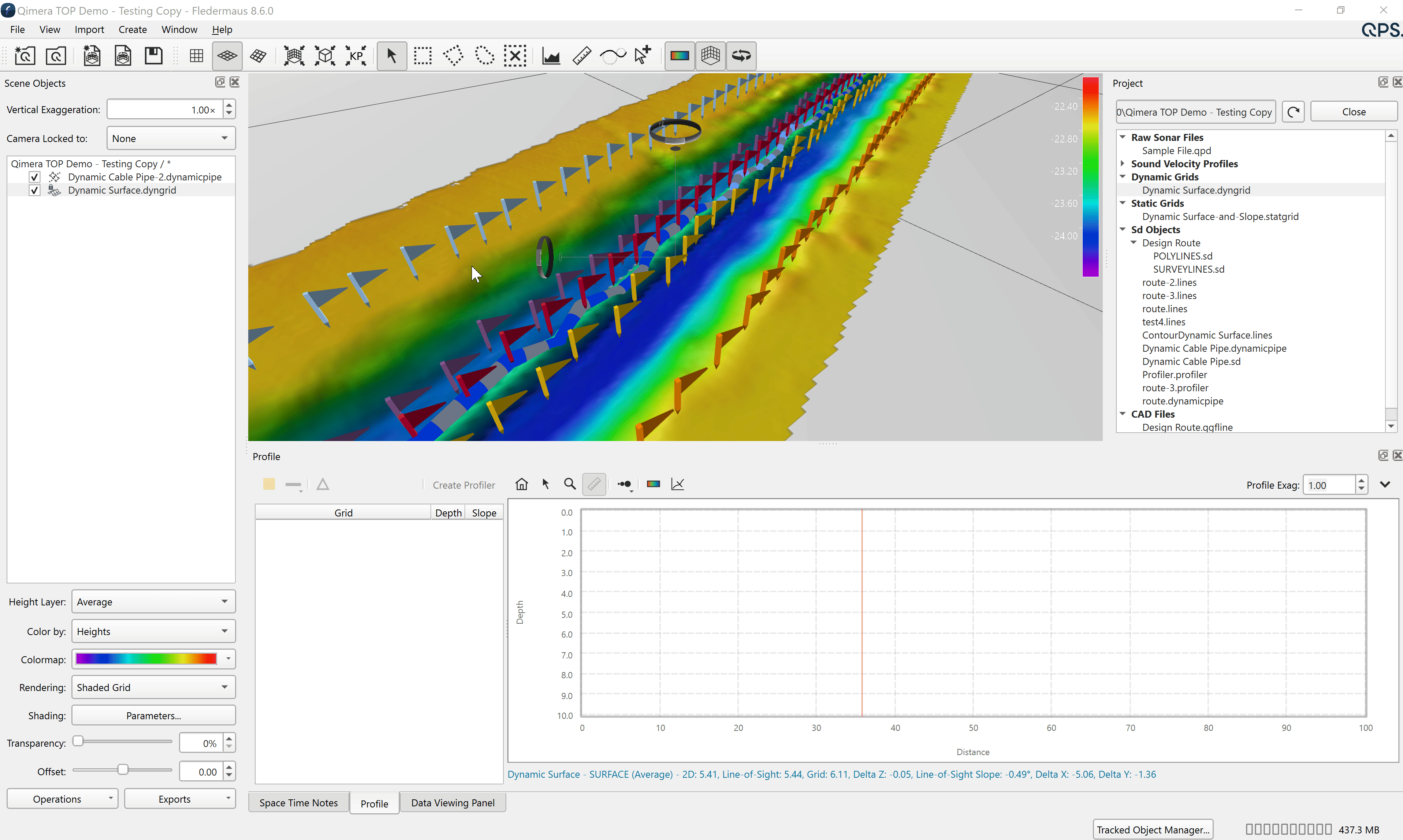Image resolution: width=1403 pixels, height=840 pixels.
Task: Click the profile graph tool icon
Action: [551, 56]
